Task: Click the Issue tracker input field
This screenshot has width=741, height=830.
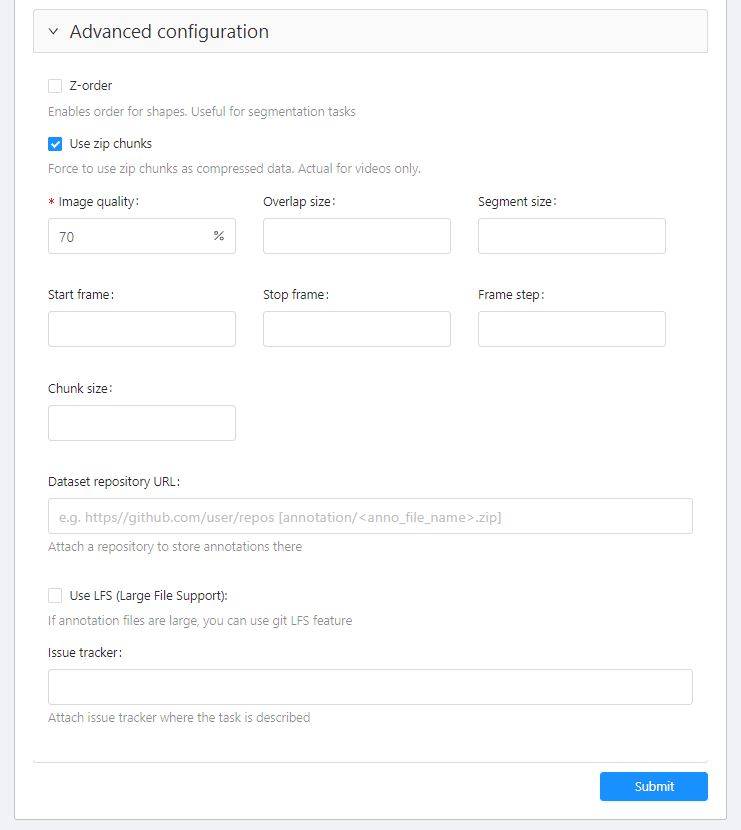Action: pos(370,687)
